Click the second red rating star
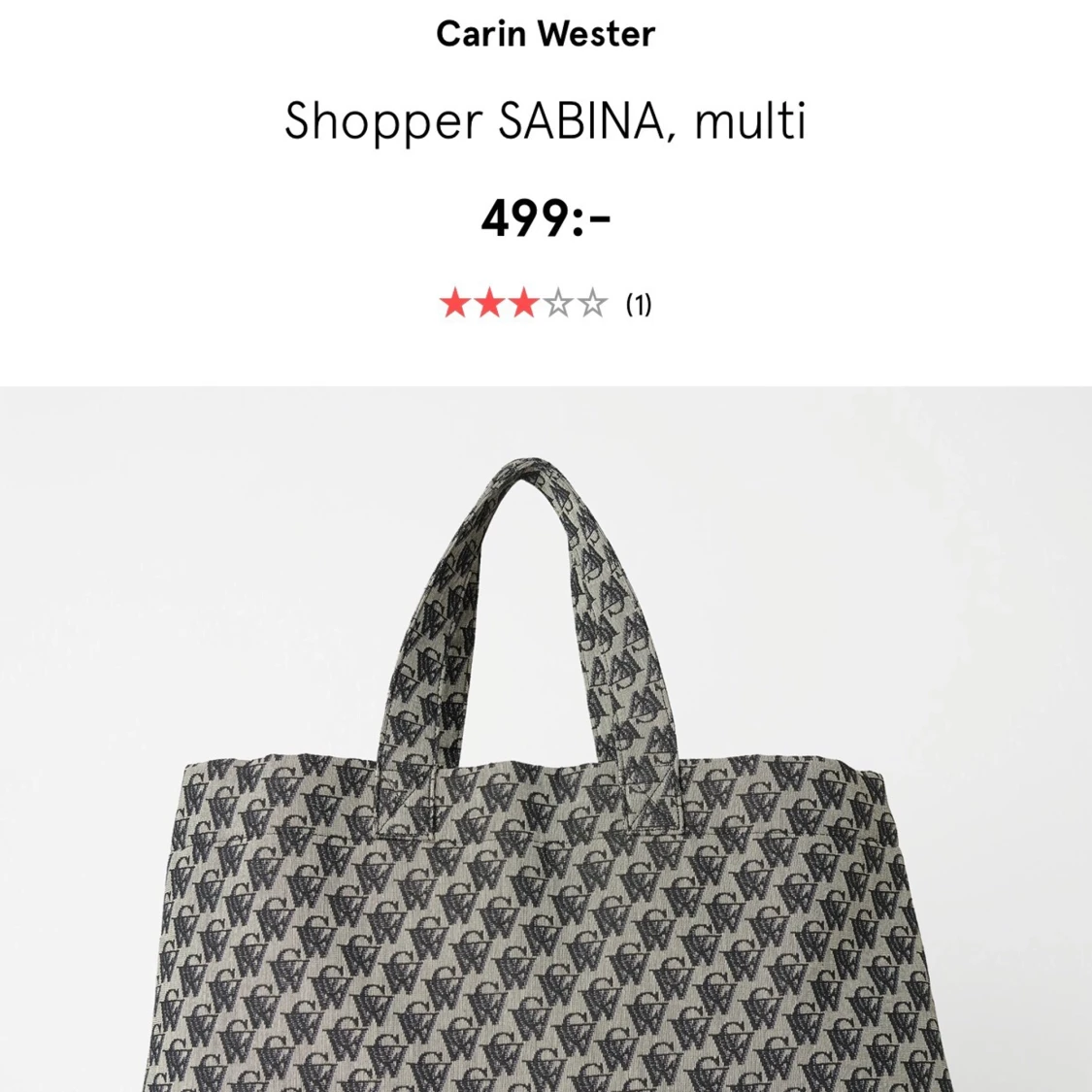 tap(489, 303)
